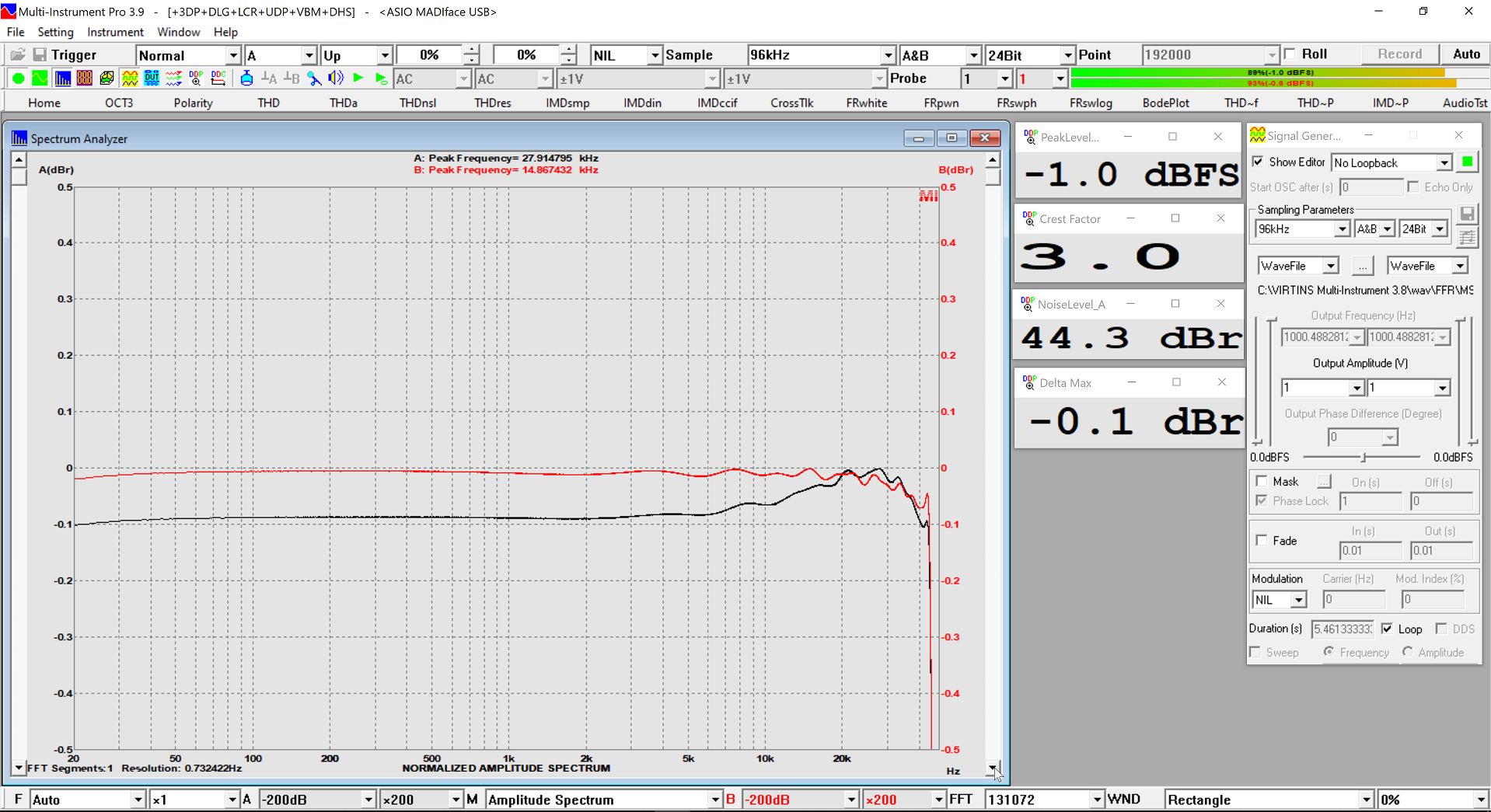Viewport: 1491px width, 812px height.
Task: Select the CrossTlk preset button
Action: tap(791, 103)
